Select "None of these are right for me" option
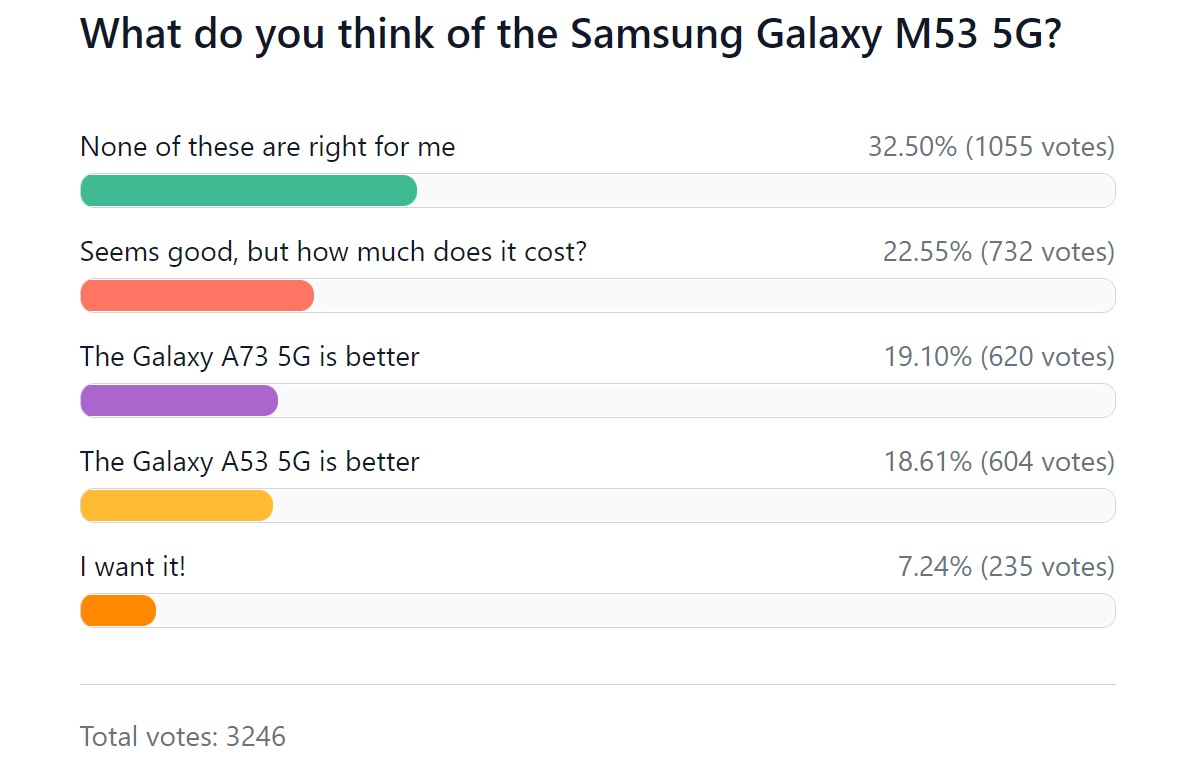The height and width of the screenshot is (770, 1200). [267, 147]
